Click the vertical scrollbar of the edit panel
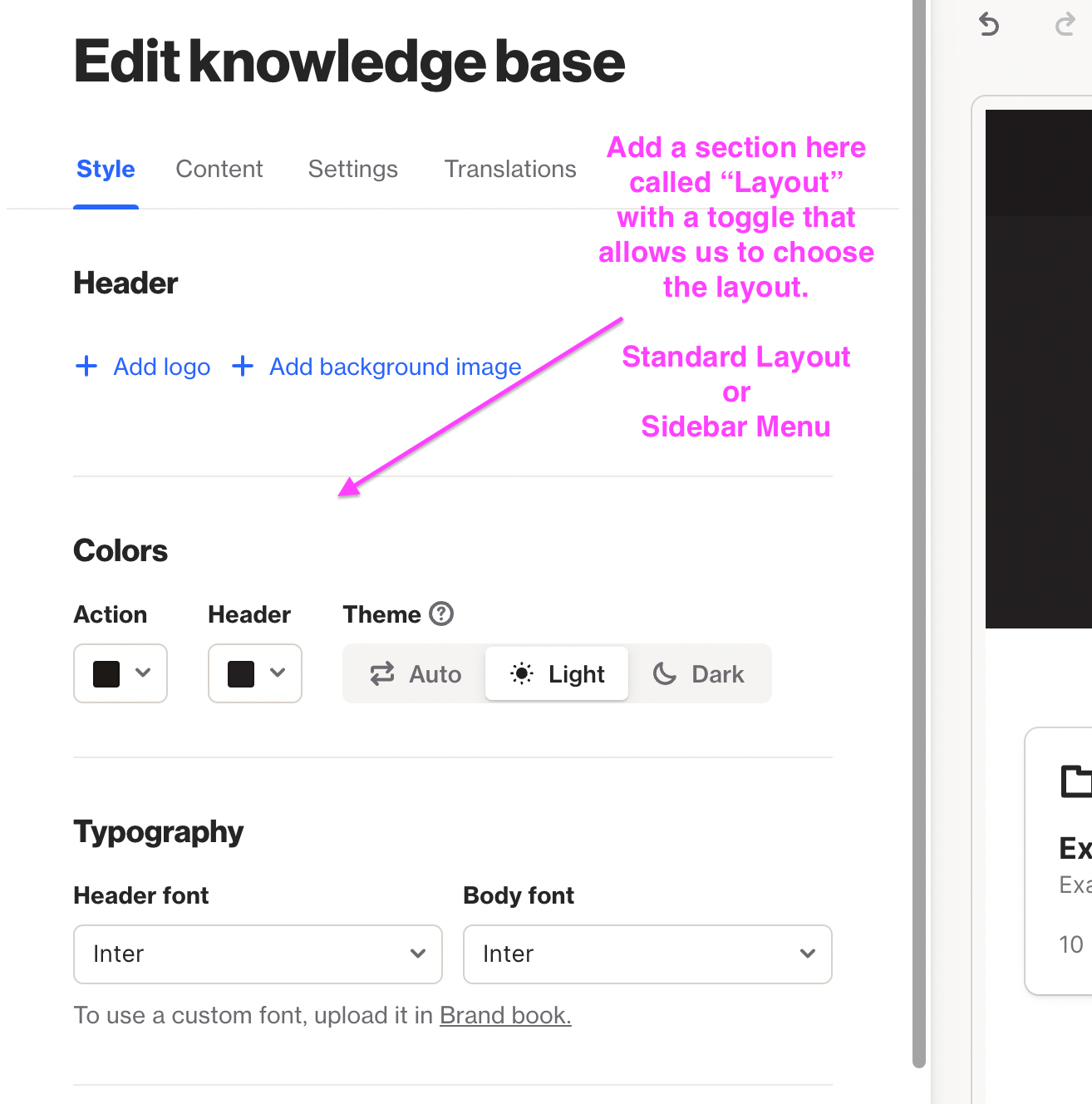Viewport: 1092px width, 1104px height. pyautogui.click(x=918, y=532)
